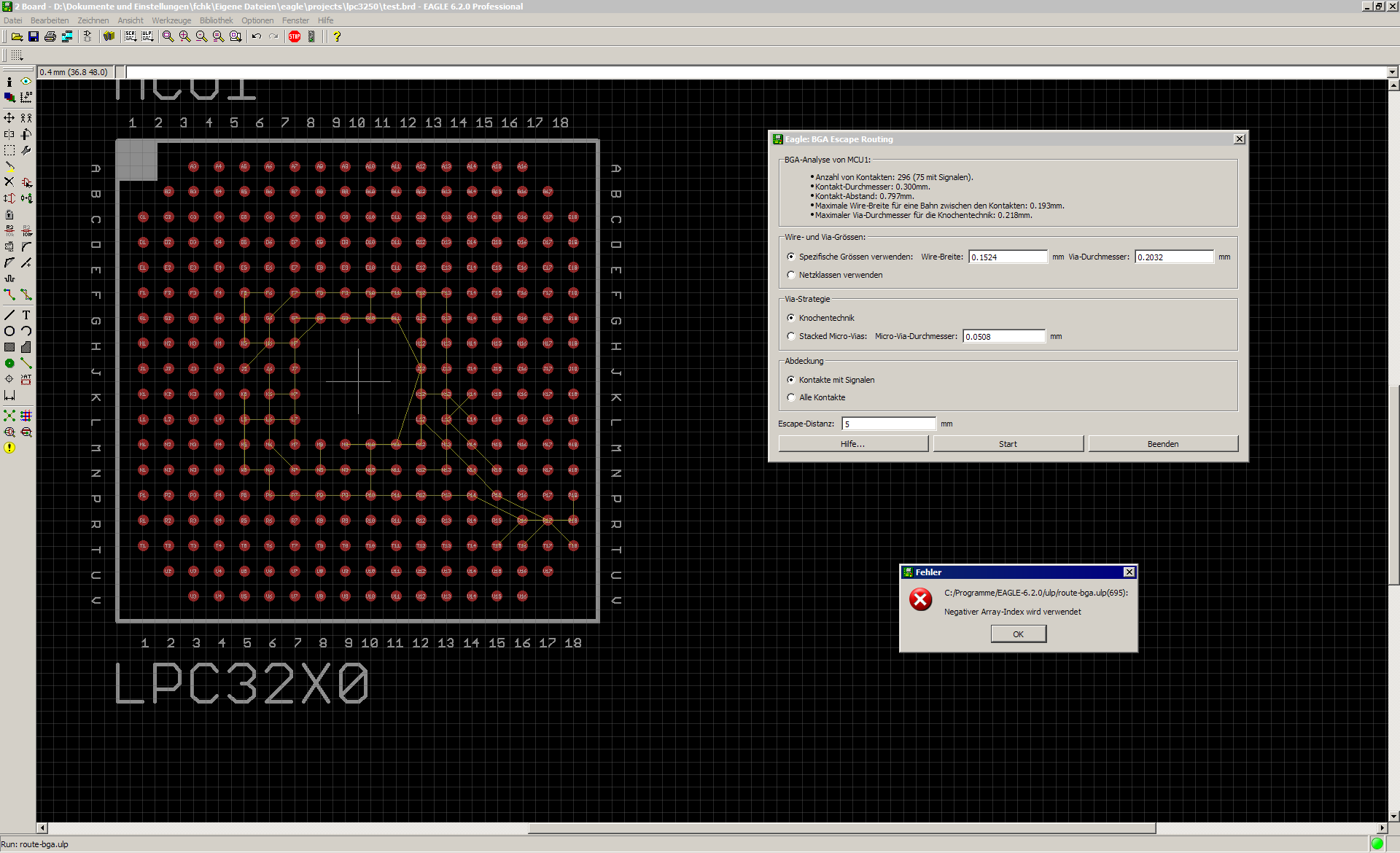Close the Fehler error dialog

(x=1129, y=572)
